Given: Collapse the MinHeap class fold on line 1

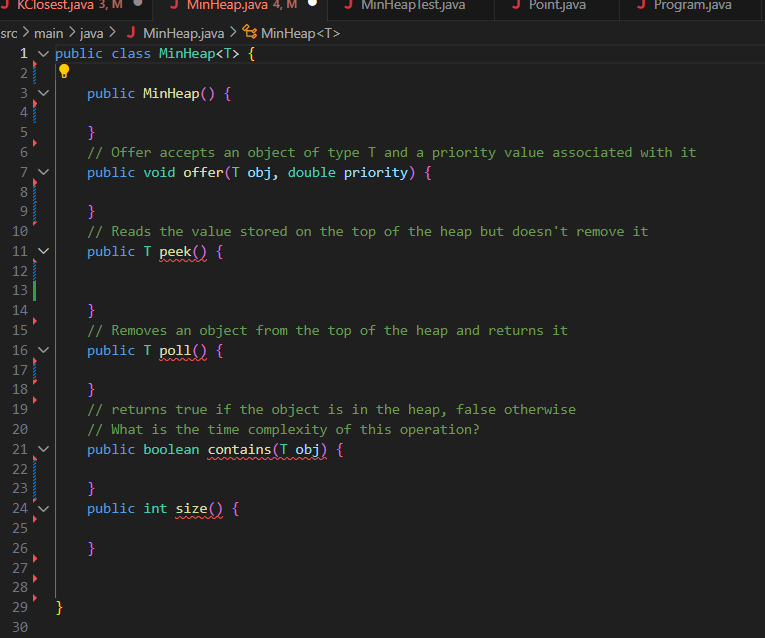Looking at the screenshot, I should [43, 54].
